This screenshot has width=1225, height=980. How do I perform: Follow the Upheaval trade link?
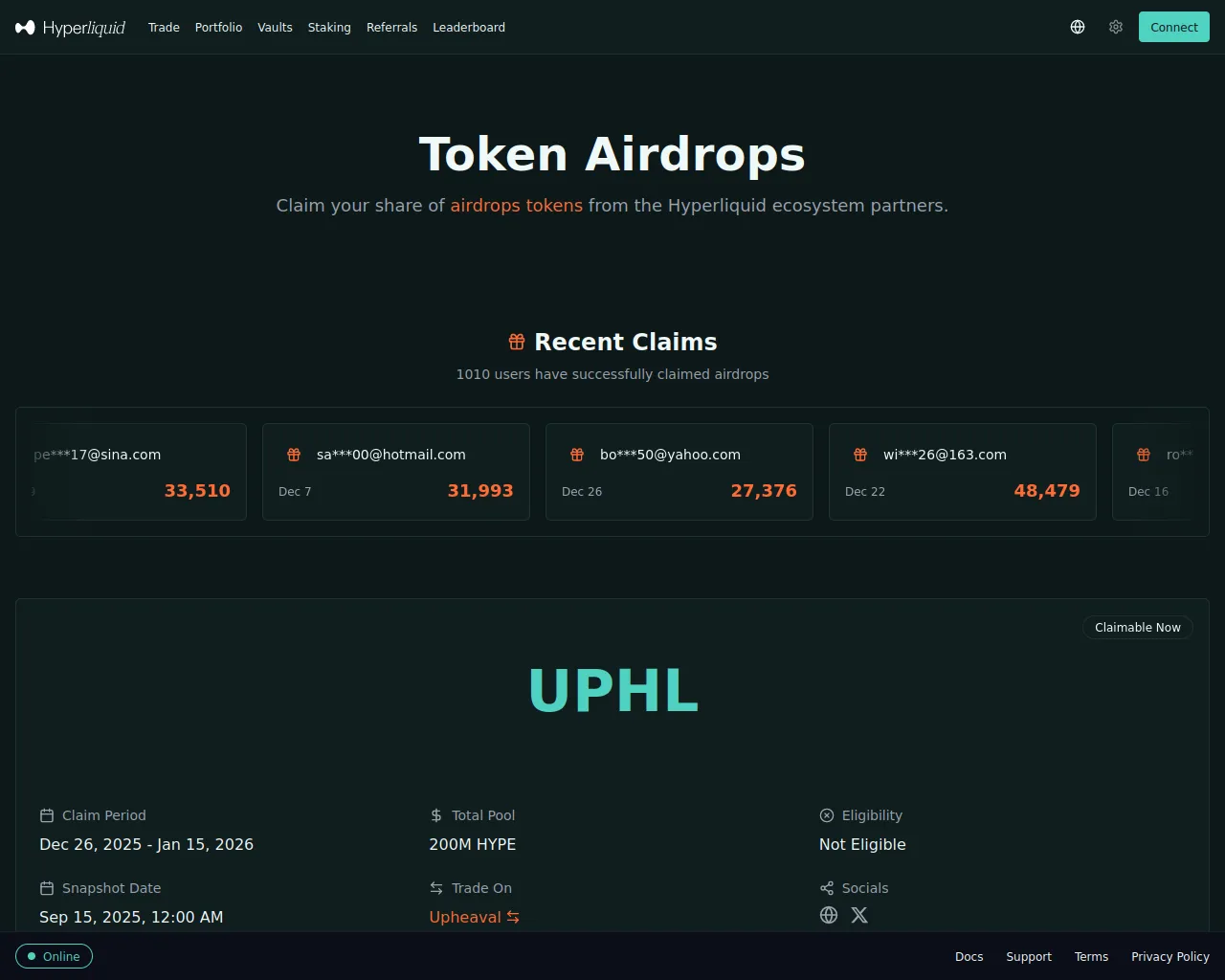(475, 917)
